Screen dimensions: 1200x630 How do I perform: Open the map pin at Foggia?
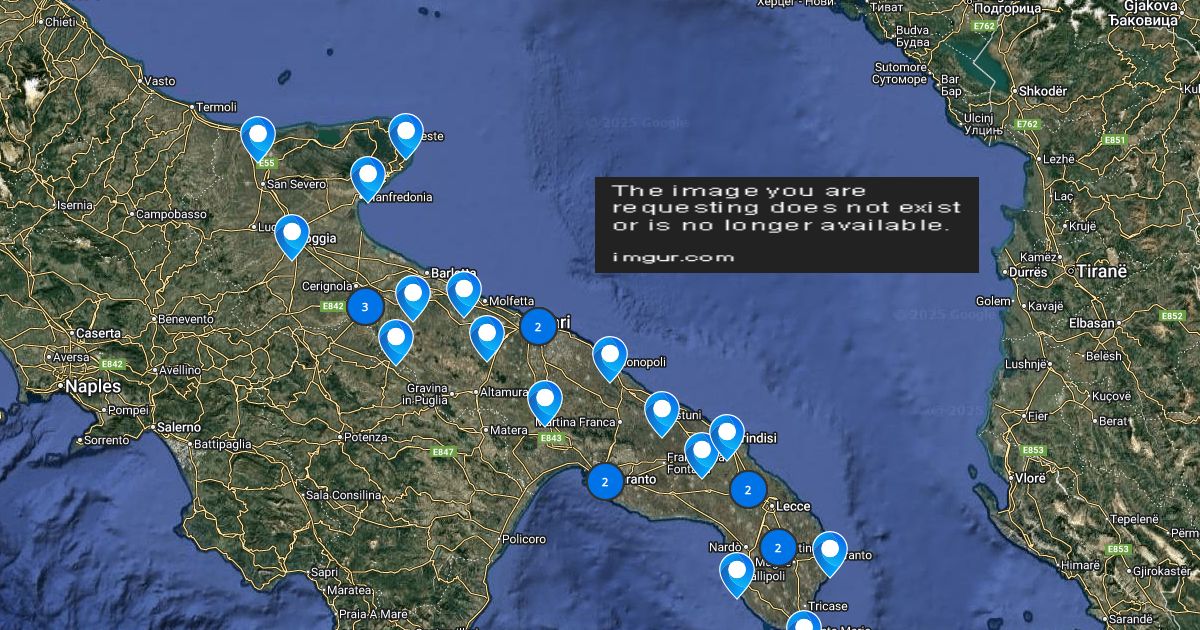coord(291,234)
